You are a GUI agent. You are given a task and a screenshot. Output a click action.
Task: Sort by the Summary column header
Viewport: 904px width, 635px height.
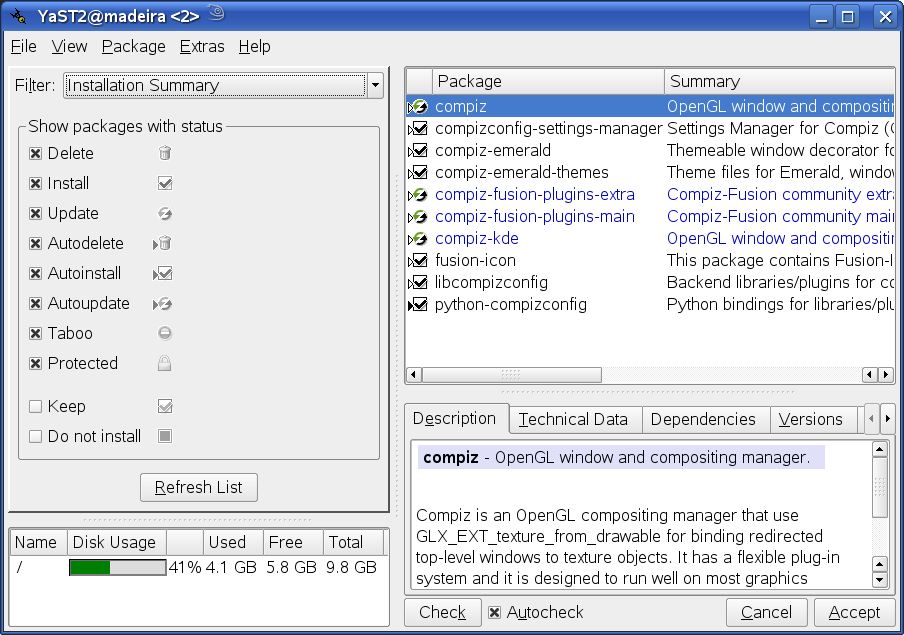tap(779, 81)
